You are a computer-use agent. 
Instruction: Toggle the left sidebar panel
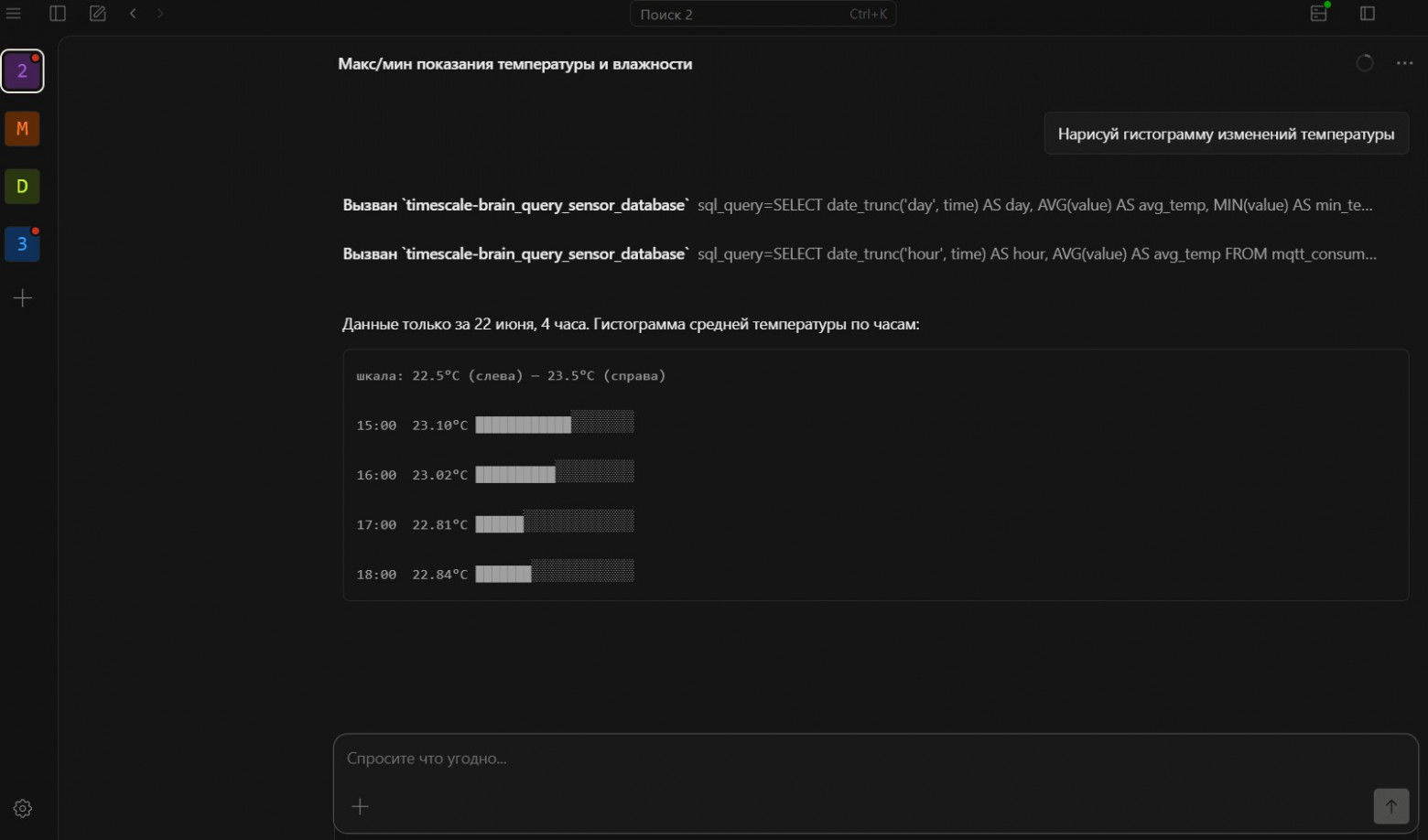(58, 14)
